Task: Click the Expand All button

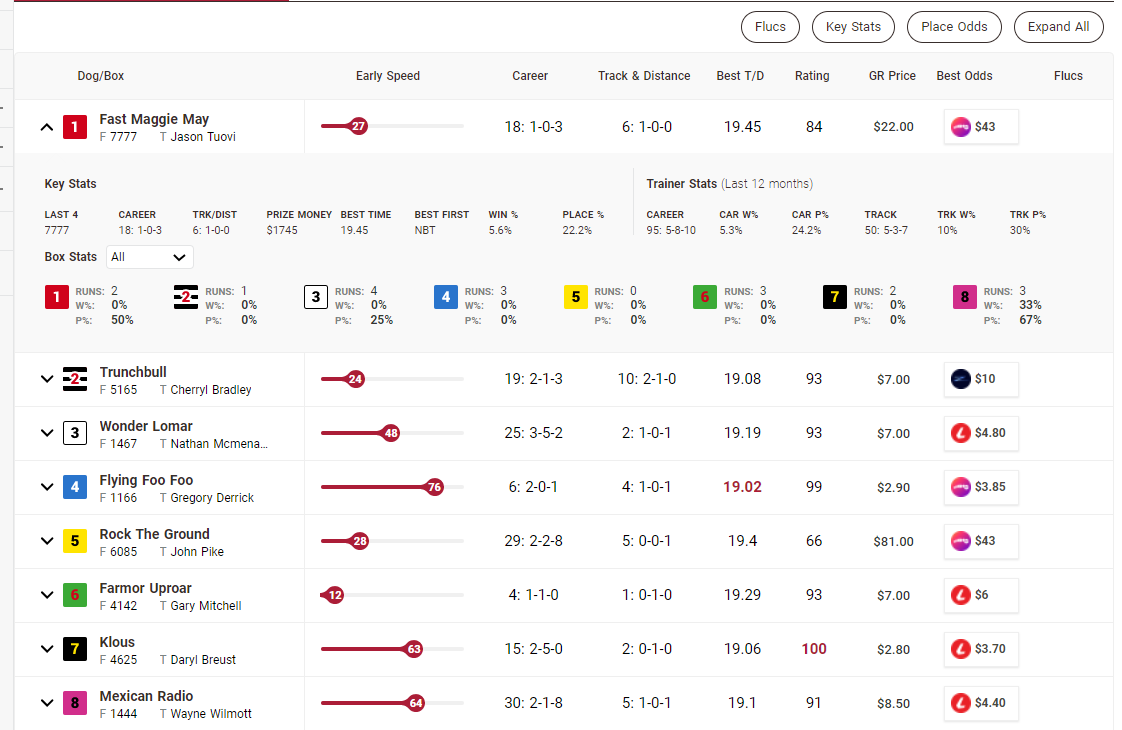Action: point(1058,27)
